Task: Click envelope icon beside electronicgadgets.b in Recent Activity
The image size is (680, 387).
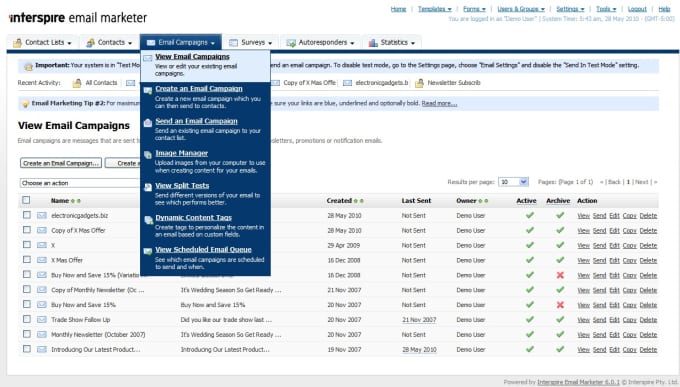Action: click(x=347, y=83)
